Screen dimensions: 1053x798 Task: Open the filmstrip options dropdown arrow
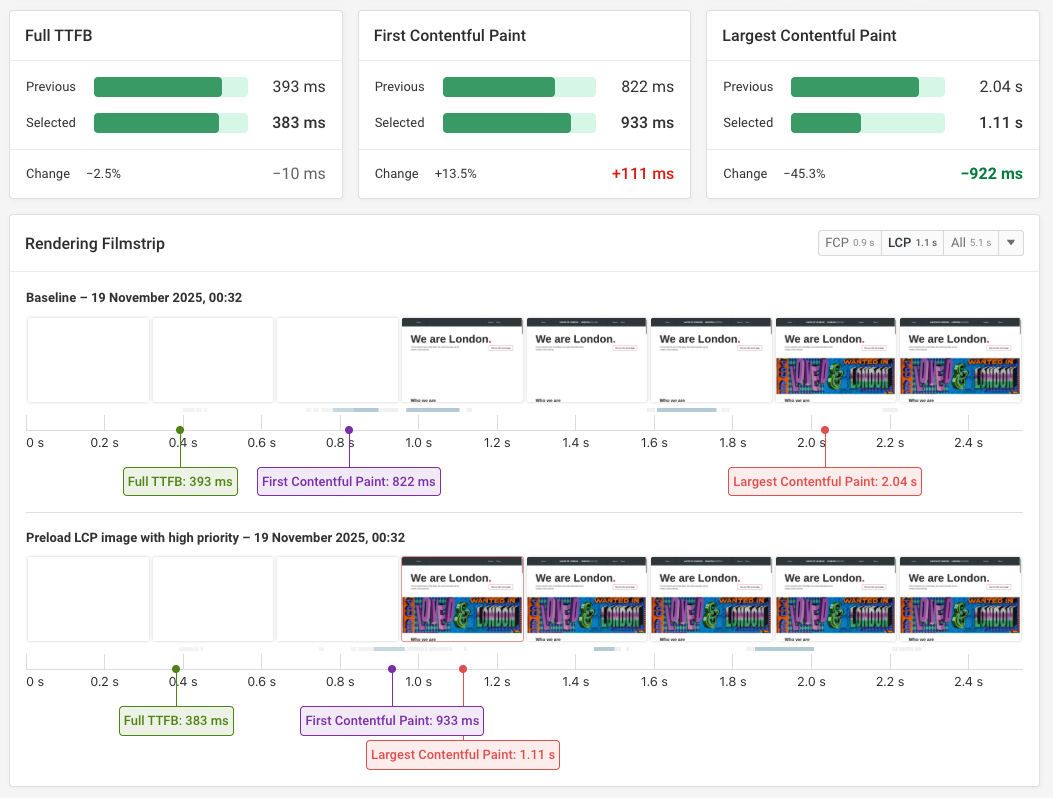(x=1011, y=243)
